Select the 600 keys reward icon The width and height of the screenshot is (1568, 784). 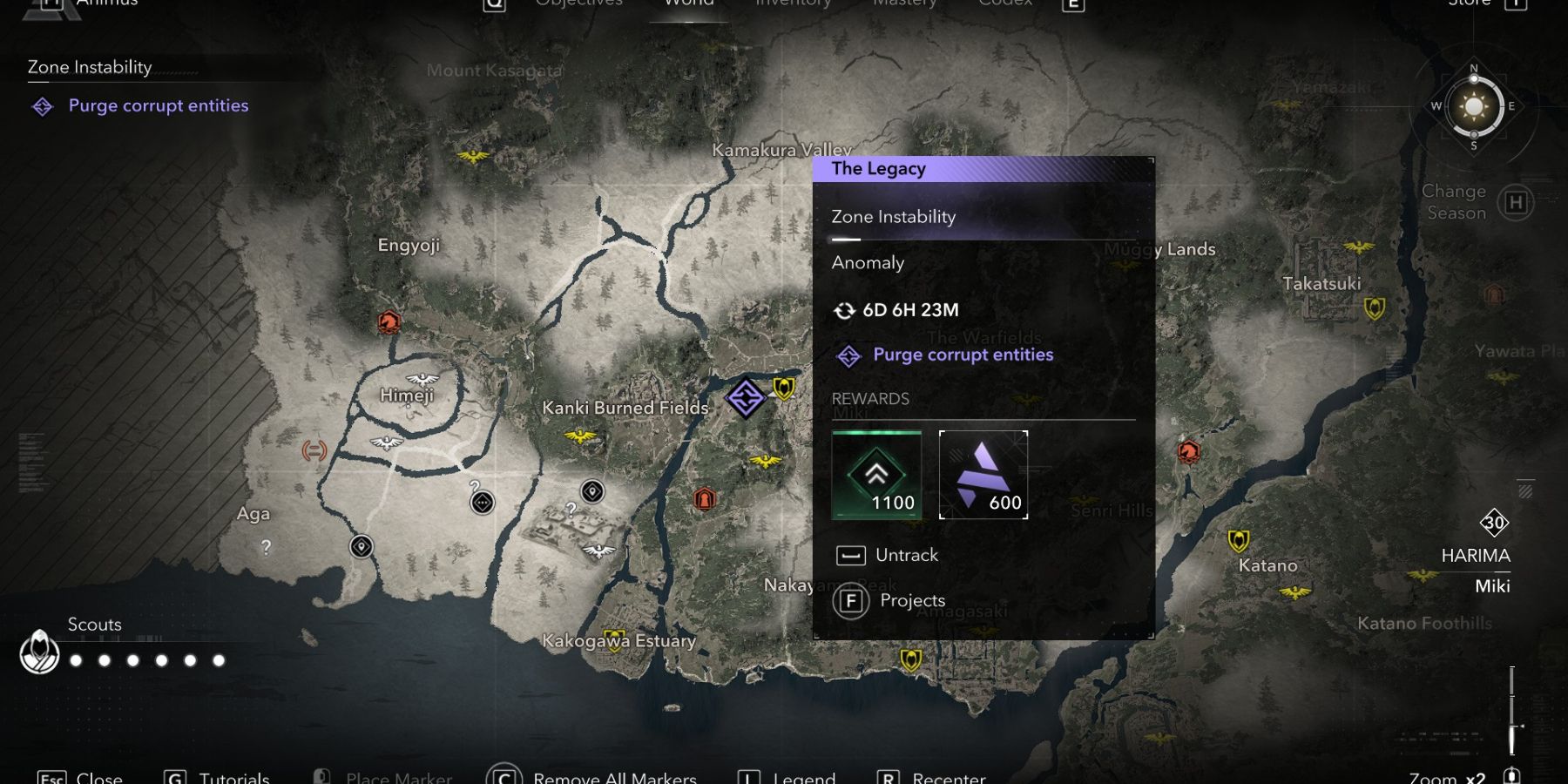click(983, 476)
